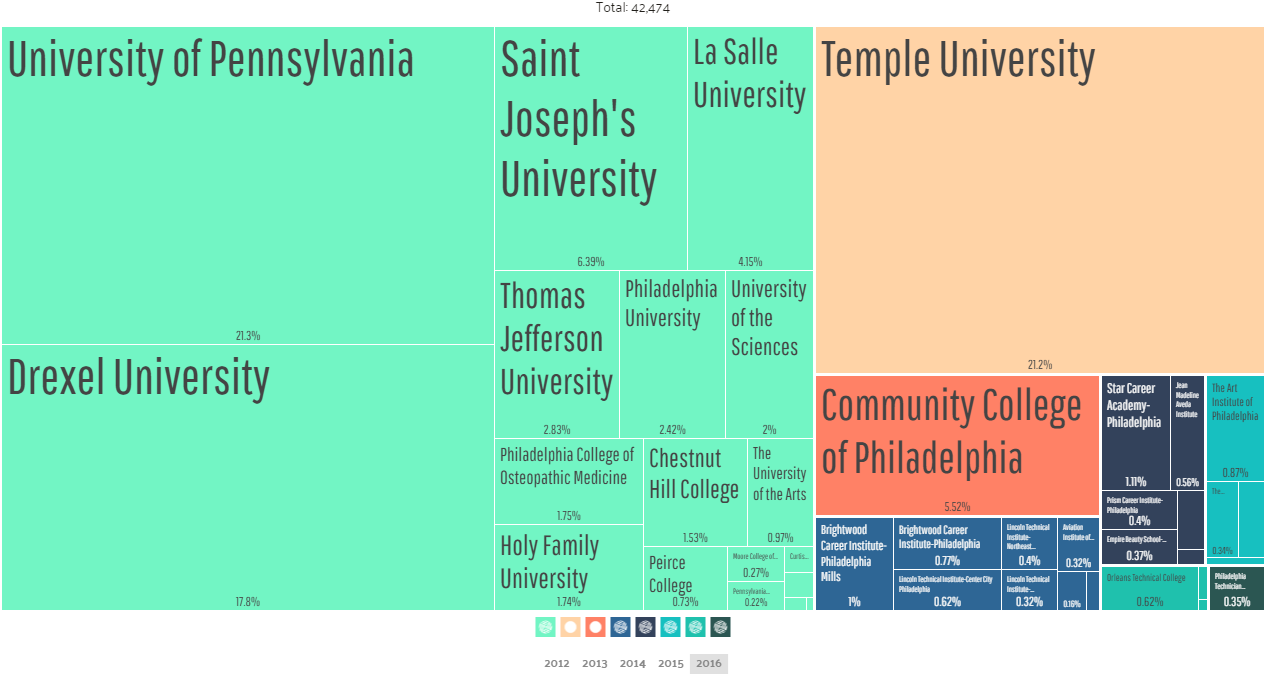This screenshot has height=682, width=1266.
Task: Click the Pennsylvania... 0.22% cell
Action: (x=756, y=596)
